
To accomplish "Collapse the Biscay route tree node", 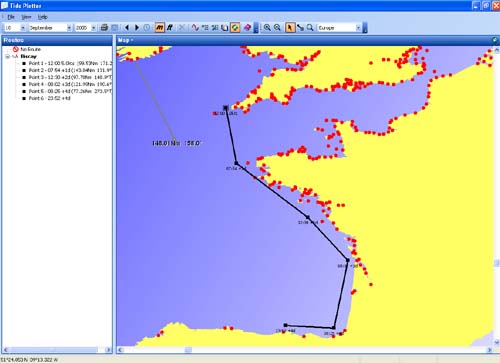I will tap(7, 56).
